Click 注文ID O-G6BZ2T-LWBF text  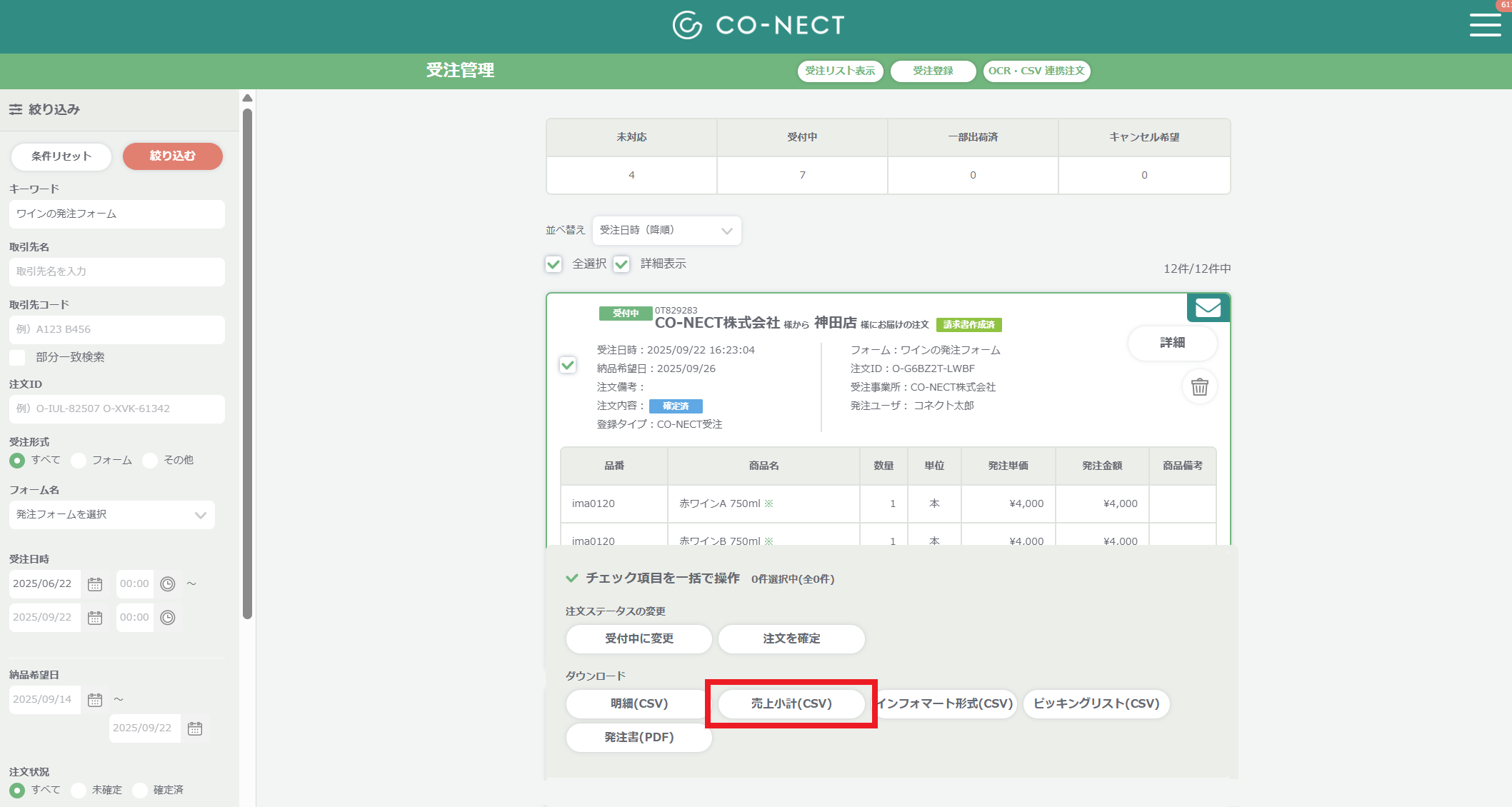913,369
